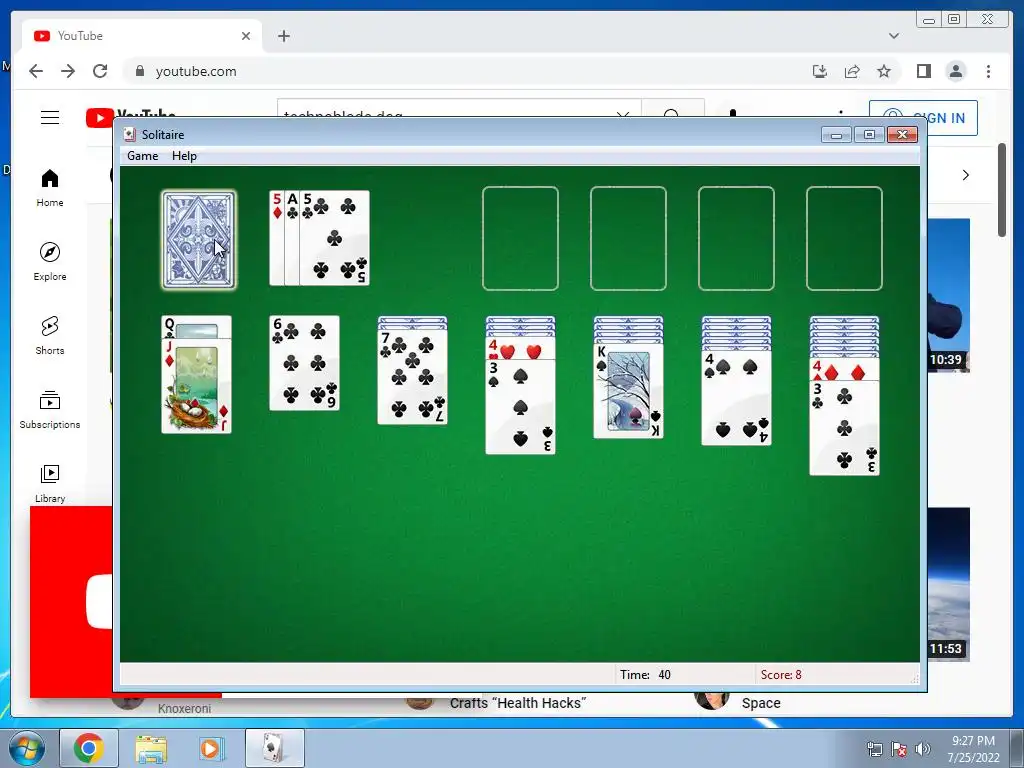The height and width of the screenshot is (768, 1024).
Task: Expand the Chrome tab search chevron
Action: coord(894,36)
